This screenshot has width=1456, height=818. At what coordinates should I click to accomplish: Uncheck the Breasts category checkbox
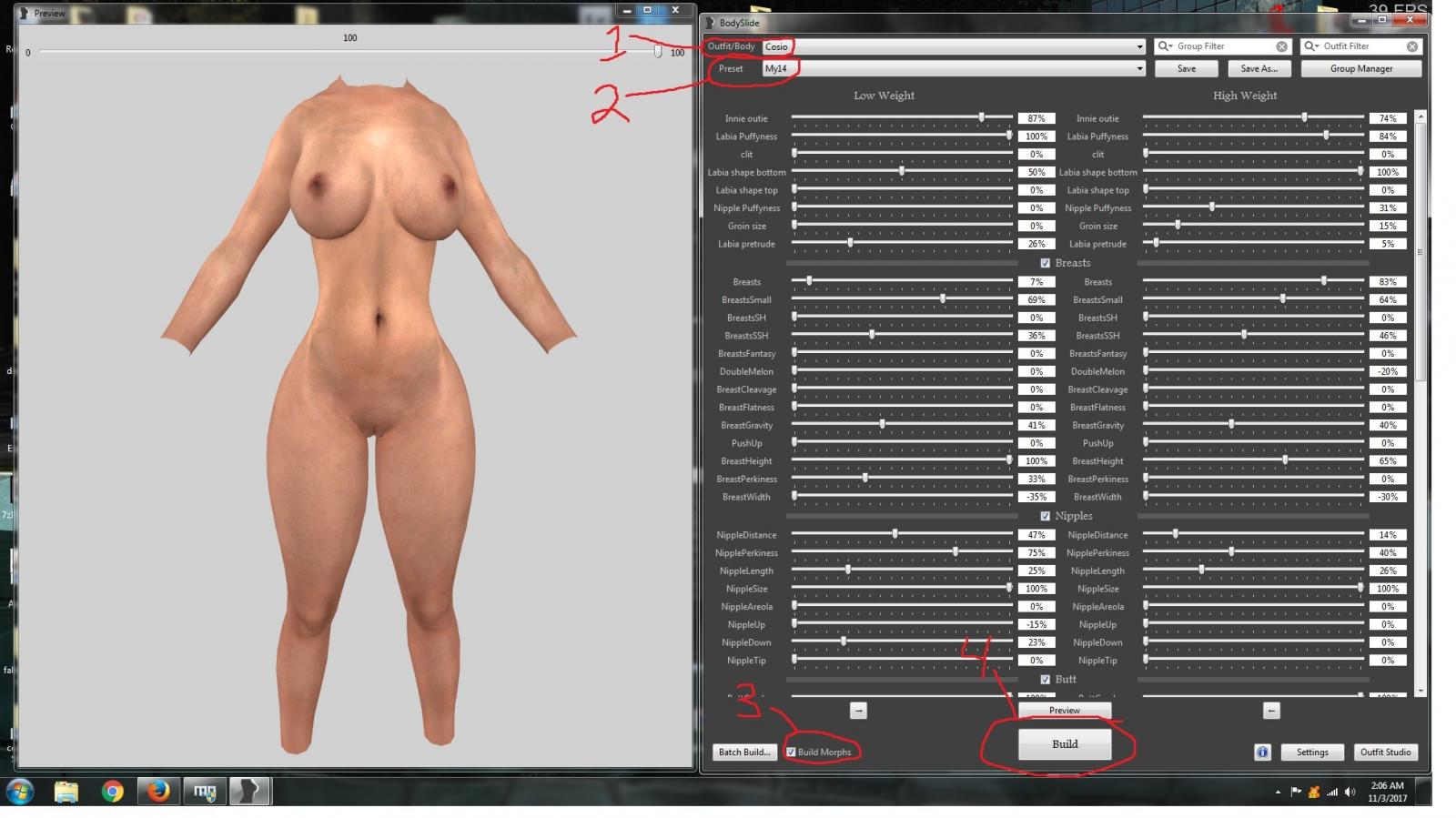(1045, 263)
